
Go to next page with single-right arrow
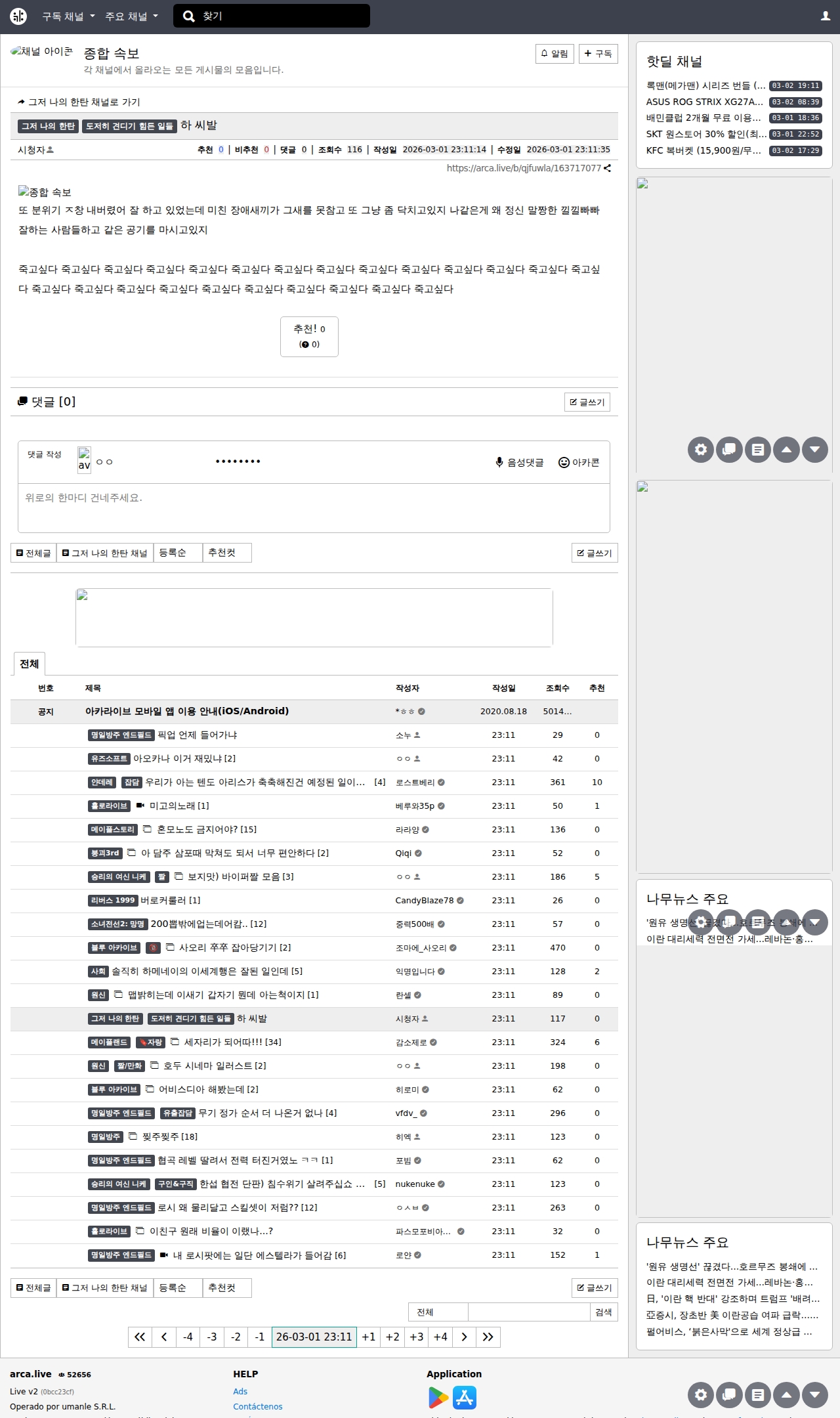(464, 1337)
